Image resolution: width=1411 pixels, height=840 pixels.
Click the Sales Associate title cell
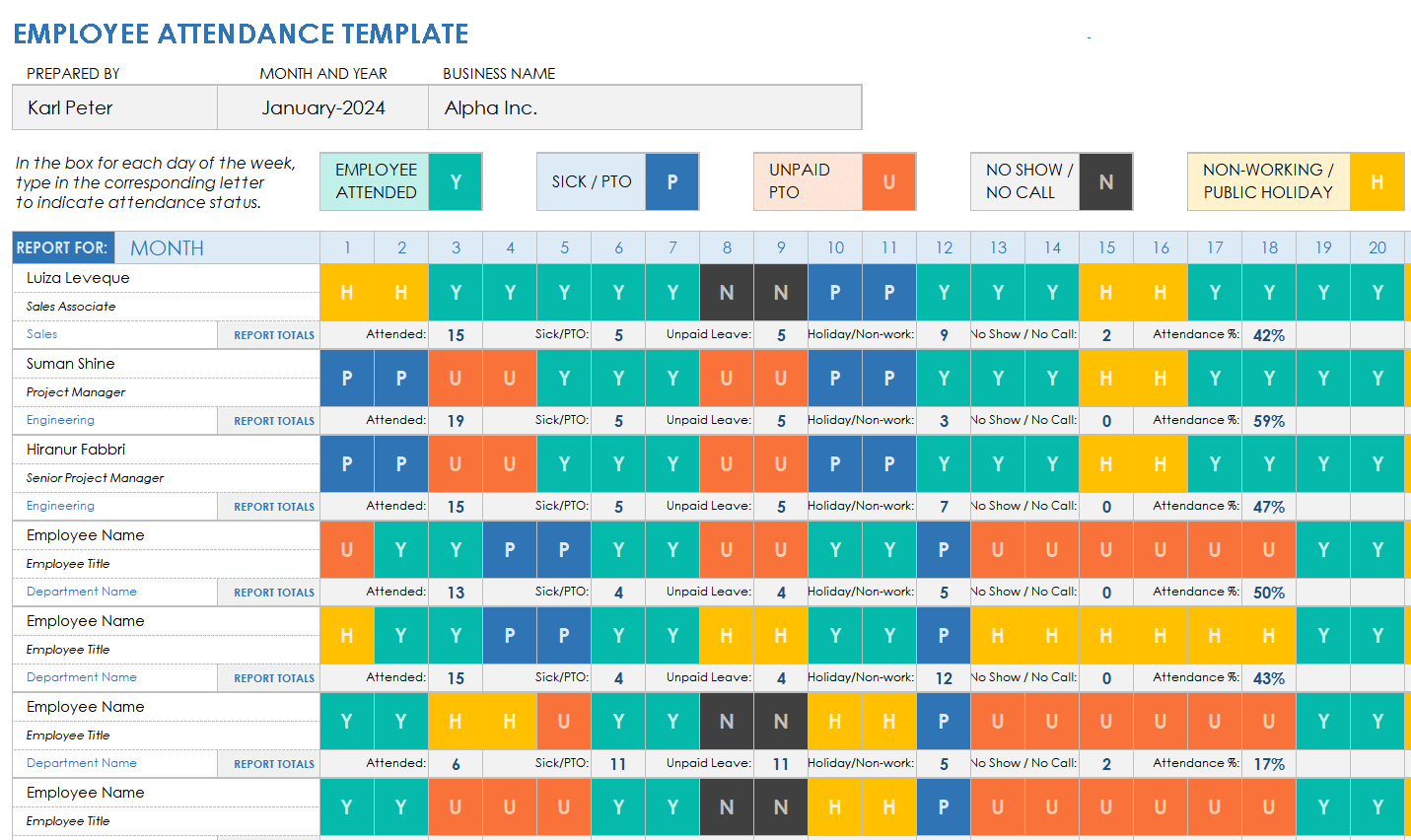point(166,307)
